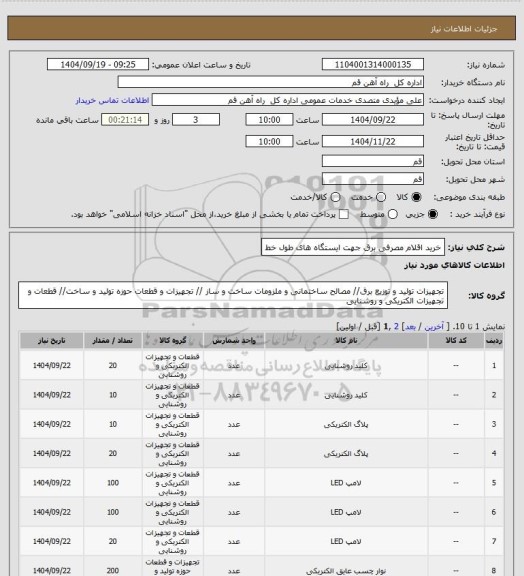
Task: Click لامپ LED in row 5
Action: [346, 483]
